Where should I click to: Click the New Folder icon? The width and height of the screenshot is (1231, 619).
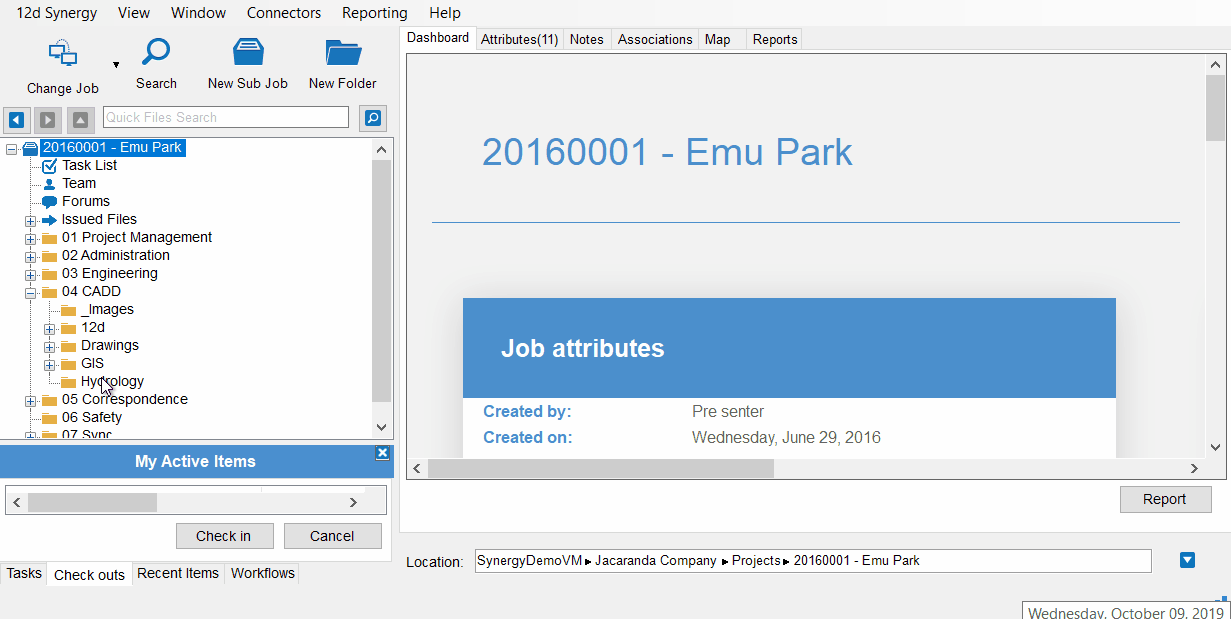click(342, 52)
